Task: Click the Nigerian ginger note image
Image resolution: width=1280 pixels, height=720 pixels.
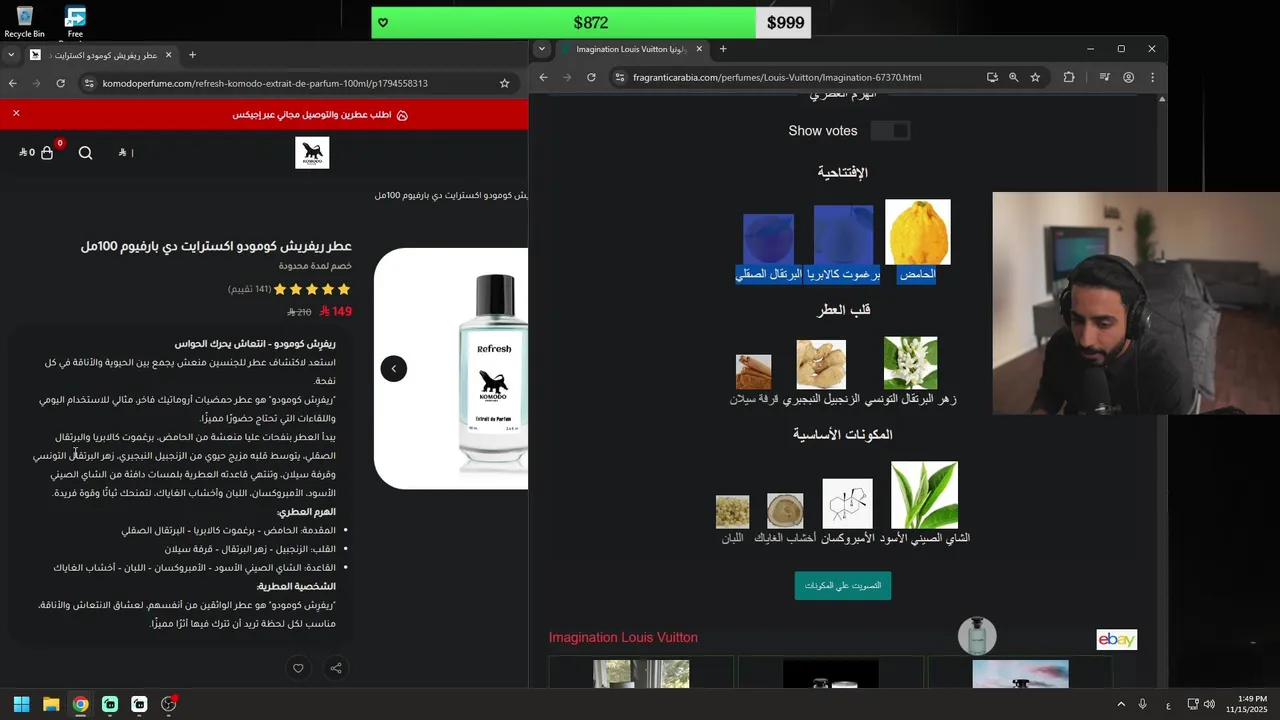Action: click(x=821, y=365)
